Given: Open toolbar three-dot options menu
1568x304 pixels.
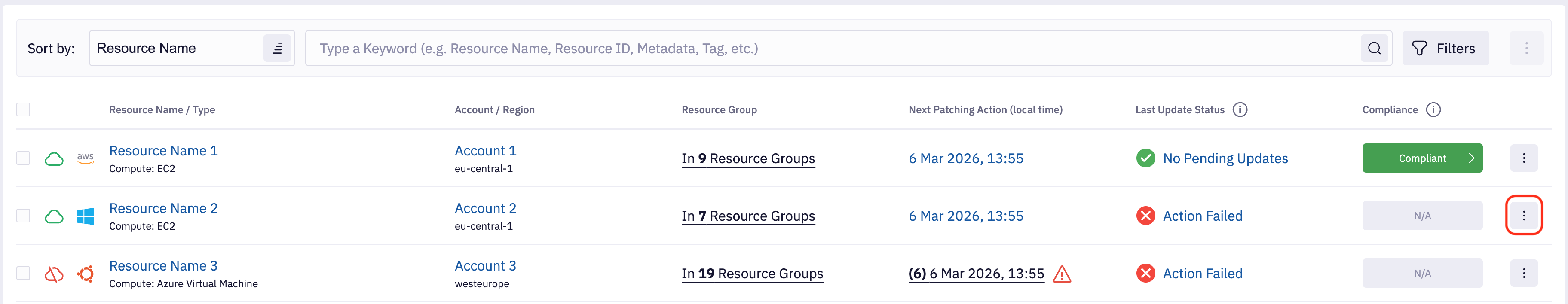Looking at the screenshot, I should tap(1525, 48).
